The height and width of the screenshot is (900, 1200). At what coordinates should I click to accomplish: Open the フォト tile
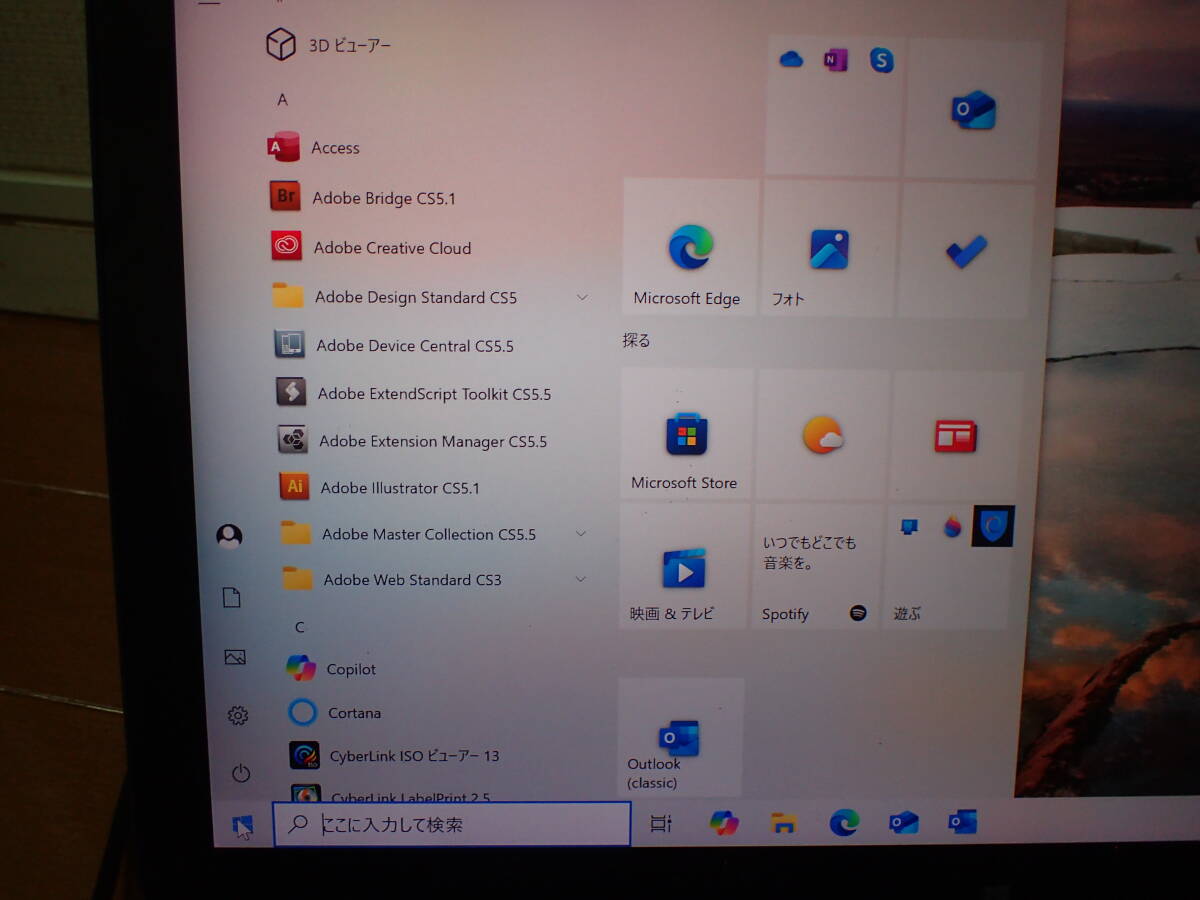click(828, 249)
